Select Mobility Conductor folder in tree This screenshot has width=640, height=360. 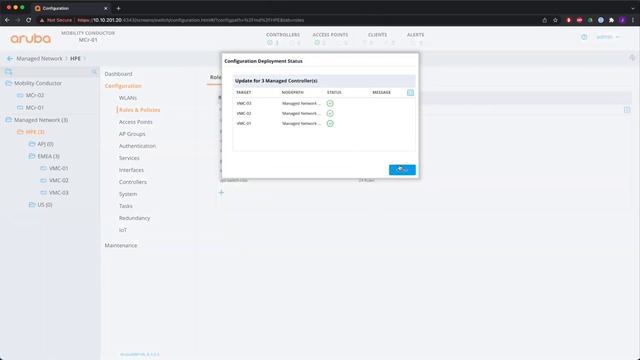(38, 83)
